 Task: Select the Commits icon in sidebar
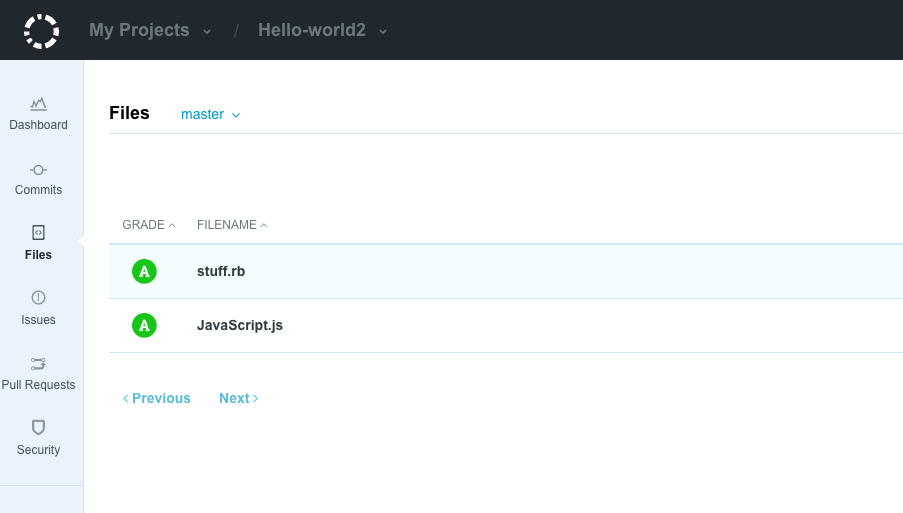point(38,170)
